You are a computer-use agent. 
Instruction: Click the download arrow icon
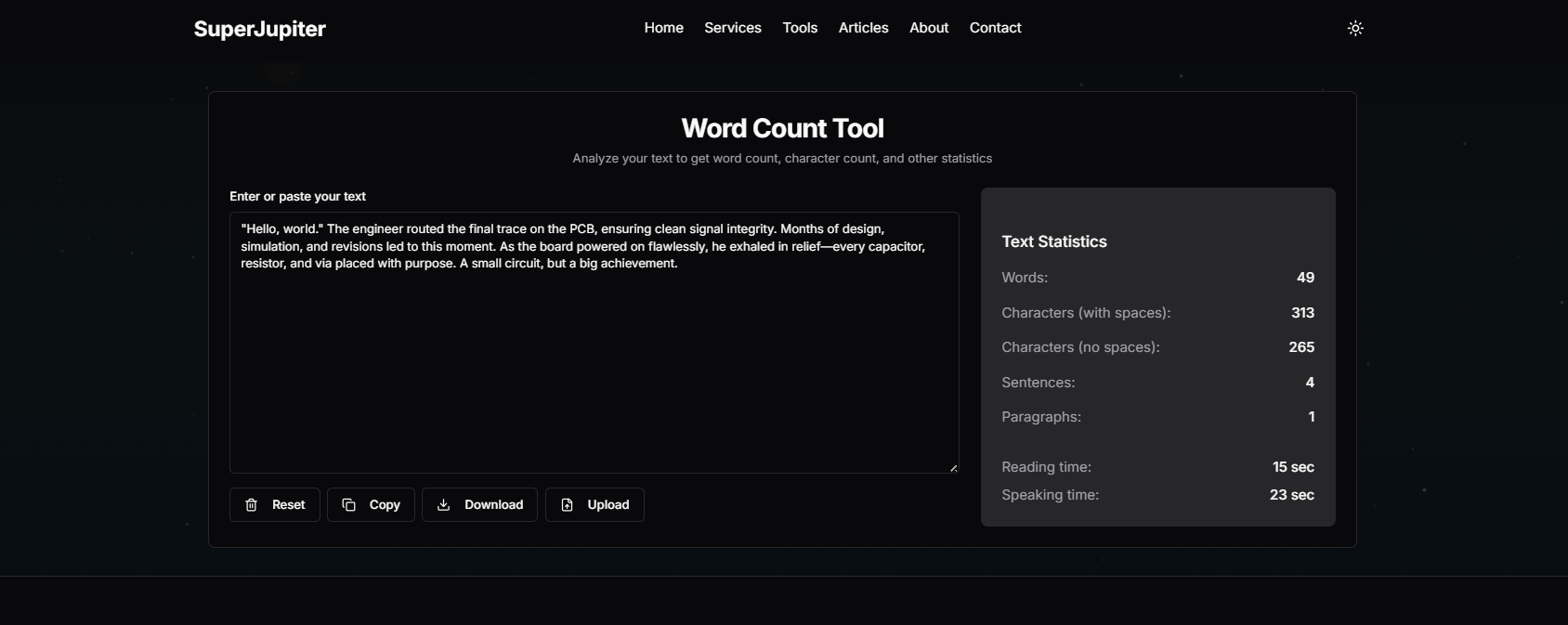pos(443,505)
